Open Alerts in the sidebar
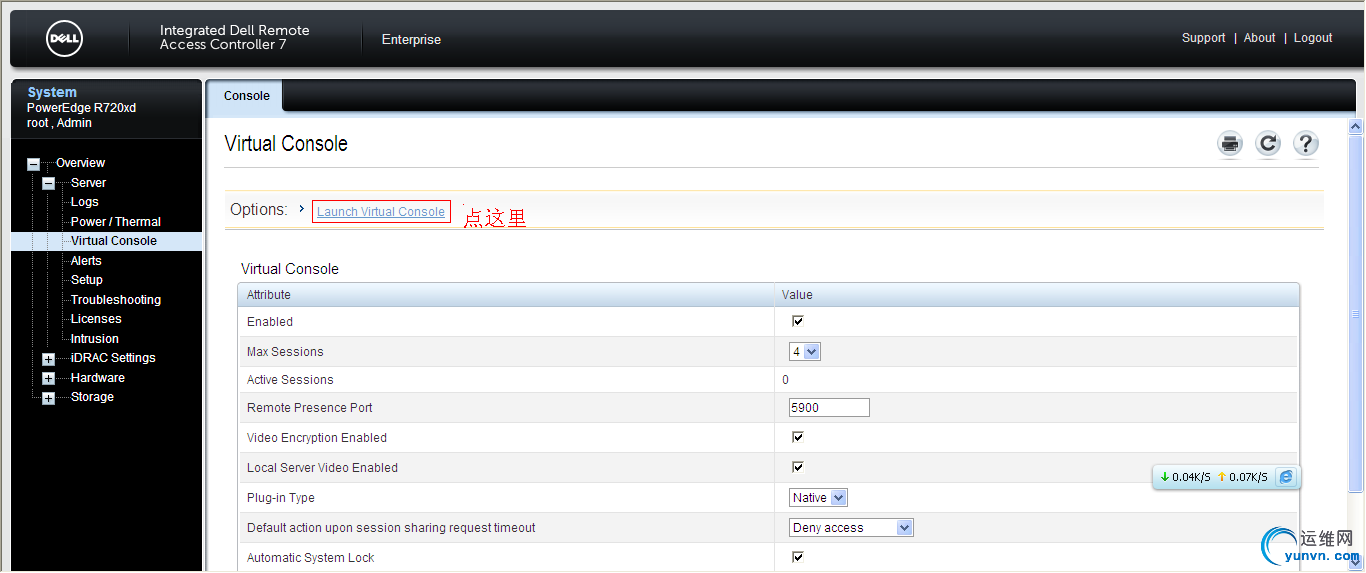 (x=86, y=261)
